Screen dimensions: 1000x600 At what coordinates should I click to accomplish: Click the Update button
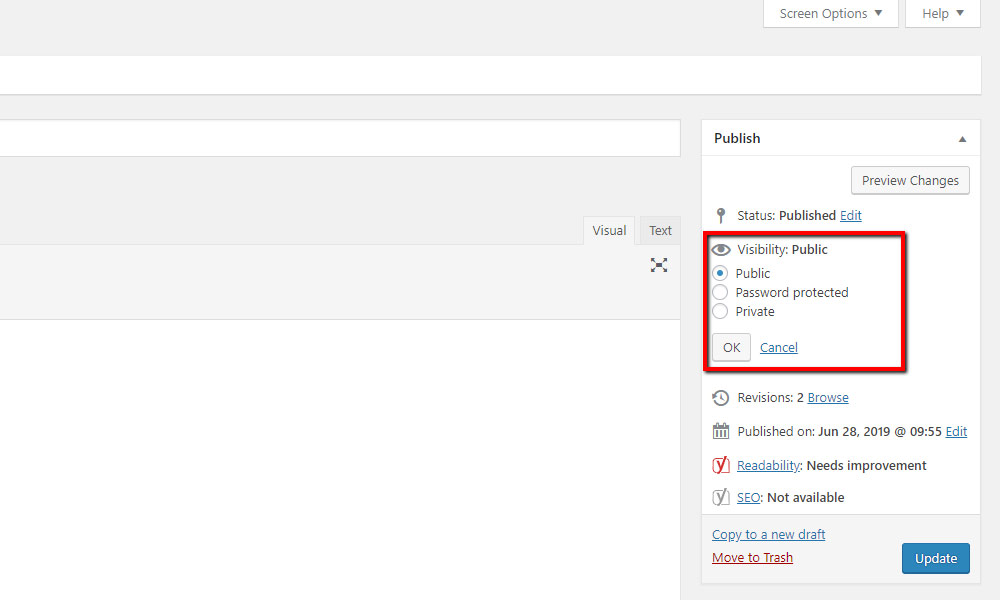click(x=936, y=559)
